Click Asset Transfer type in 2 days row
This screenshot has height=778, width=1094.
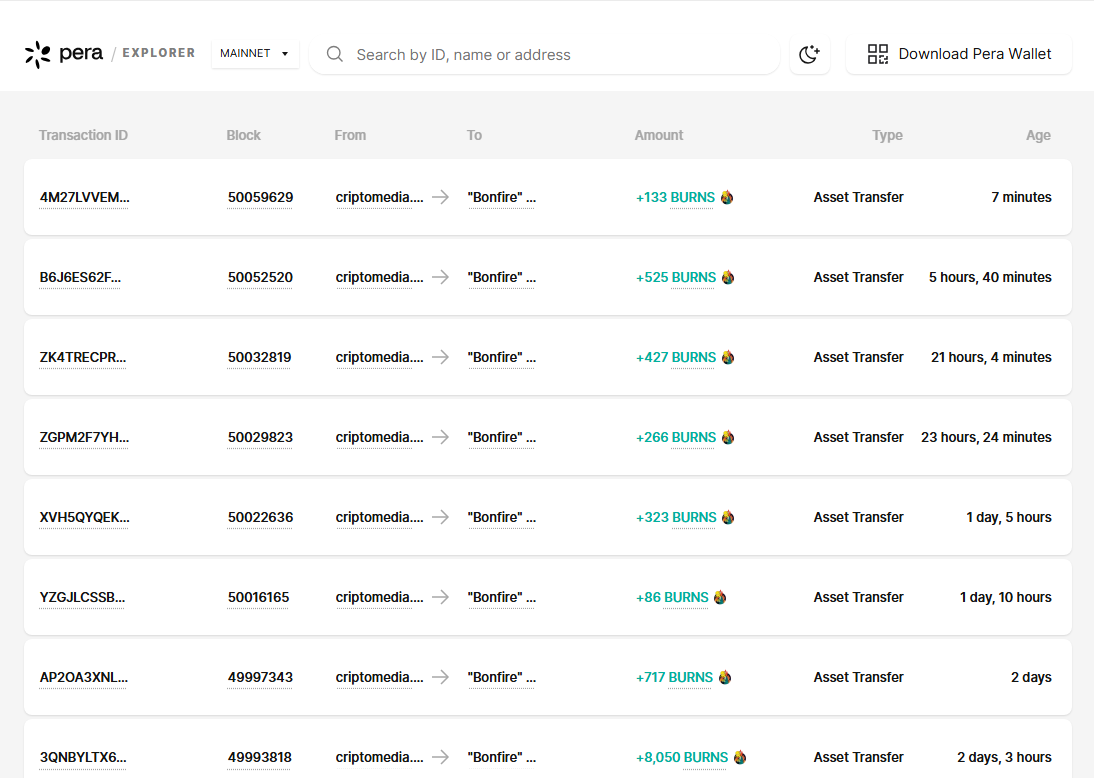(x=858, y=678)
